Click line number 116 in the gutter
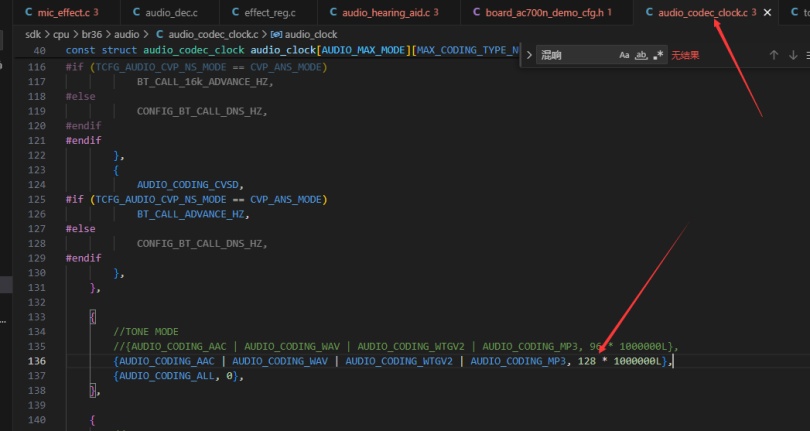 37,67
